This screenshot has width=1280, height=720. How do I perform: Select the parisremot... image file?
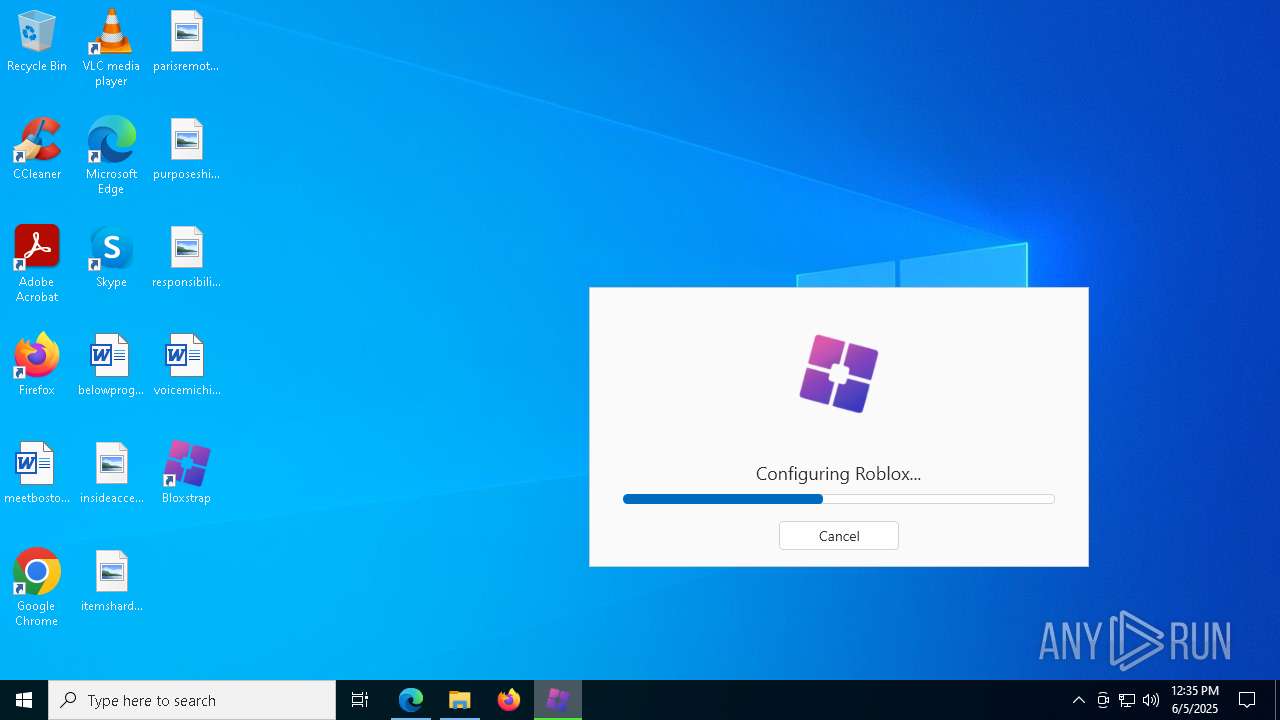click(186, 42)
